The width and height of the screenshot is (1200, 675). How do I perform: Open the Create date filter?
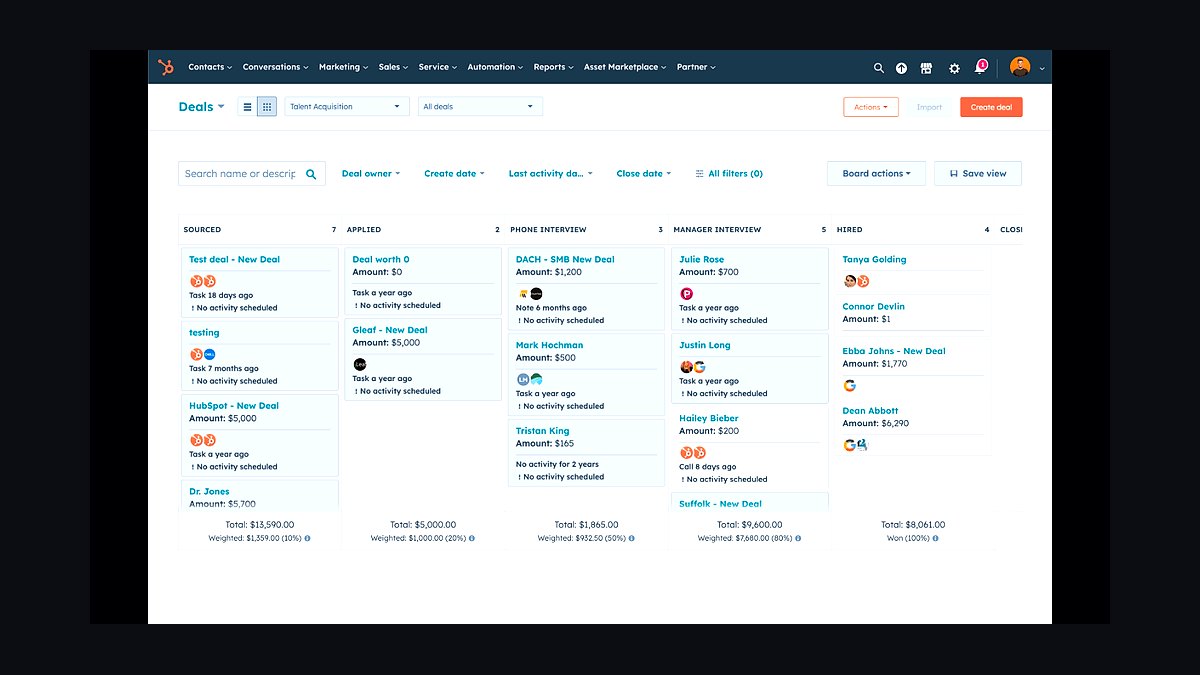pyautogui.click(x=454, y=174)
